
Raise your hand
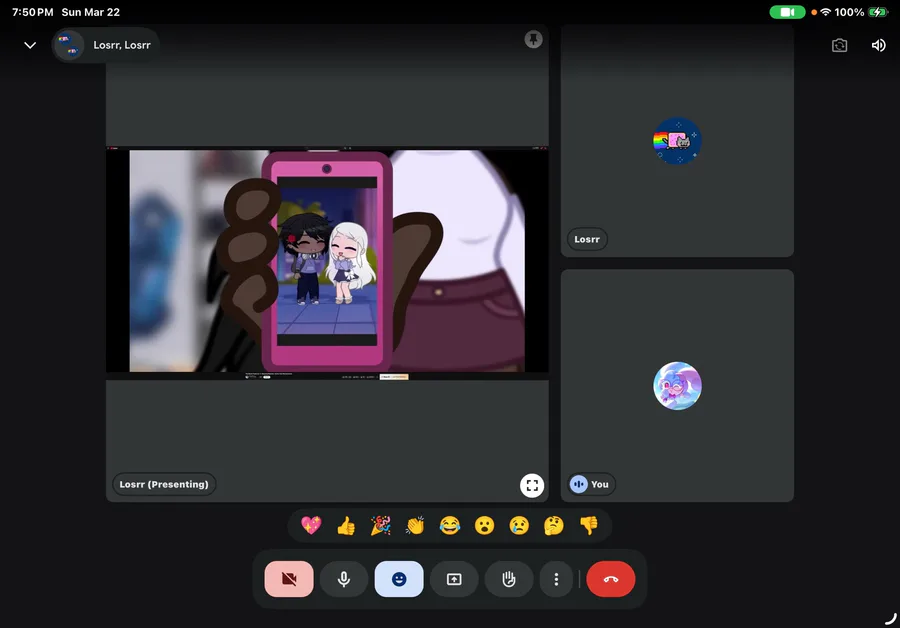point(509,579)
